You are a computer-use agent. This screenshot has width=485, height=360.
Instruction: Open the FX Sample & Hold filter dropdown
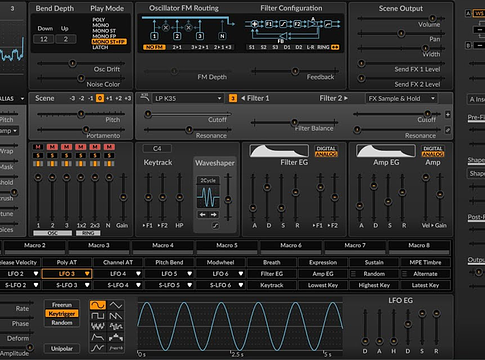pos(401,98)
